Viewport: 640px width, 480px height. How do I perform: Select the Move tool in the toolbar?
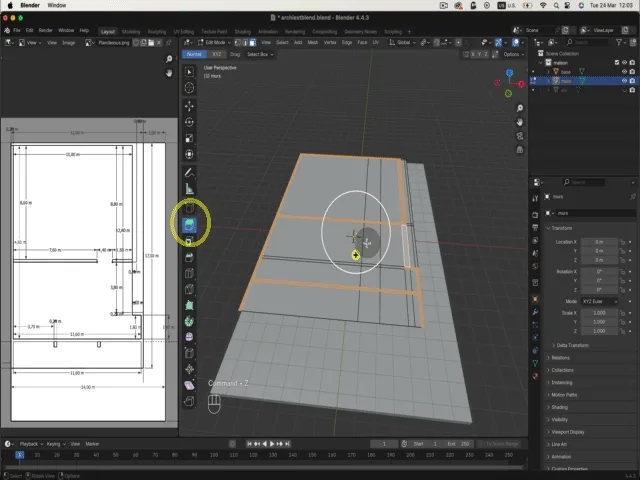point(190,105)
